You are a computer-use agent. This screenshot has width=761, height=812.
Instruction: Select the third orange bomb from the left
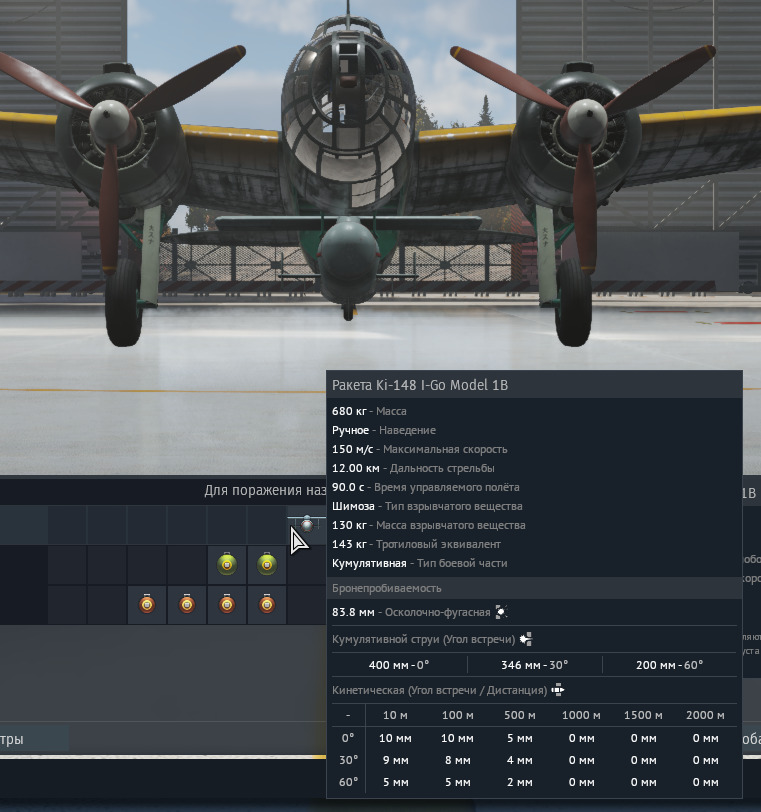227,604
